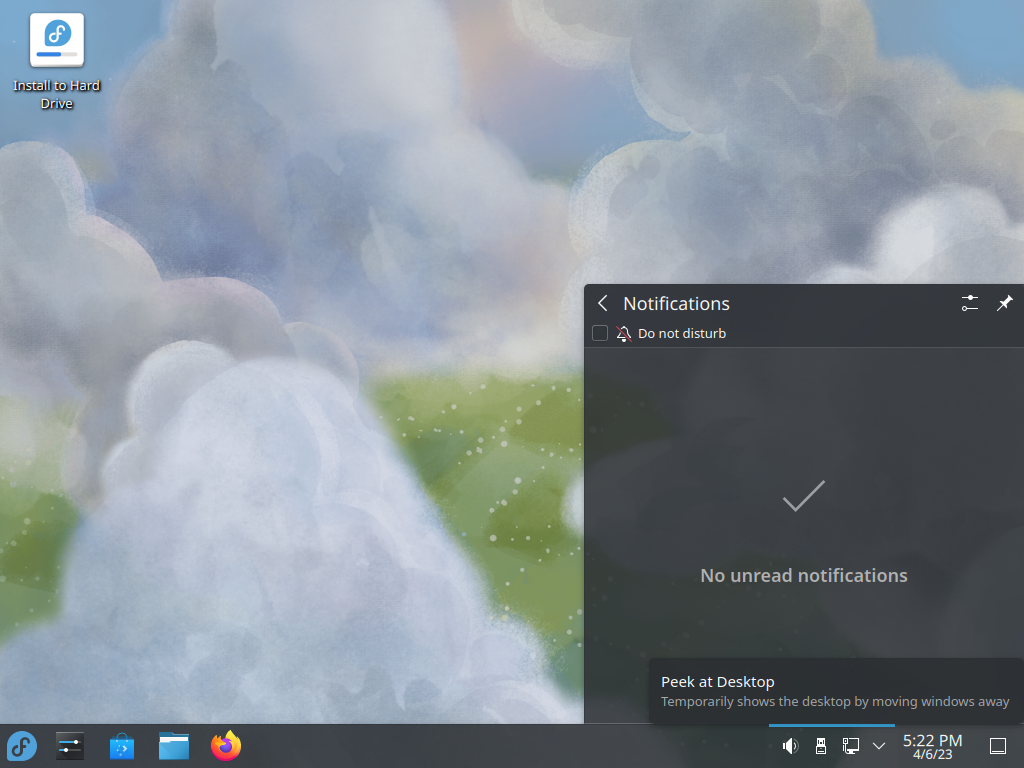Open the Fedora application launcher
1024x768 pixels.
[x=22, y=746]
